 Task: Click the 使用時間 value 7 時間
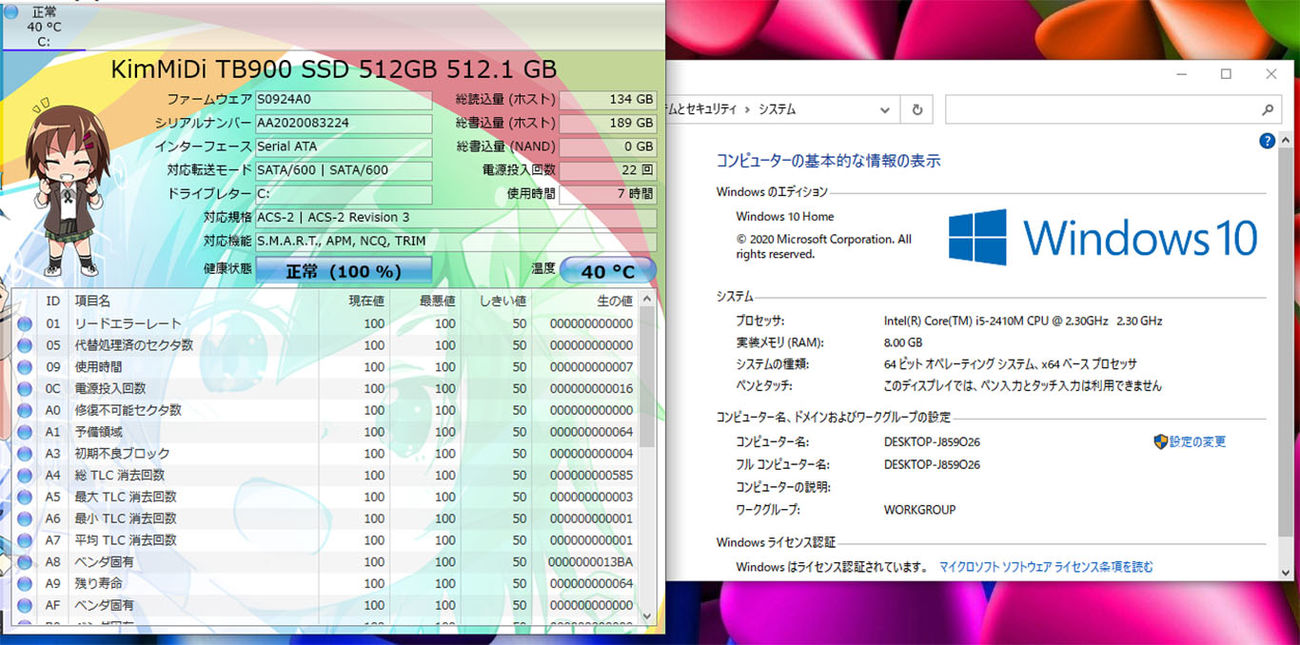608,194
